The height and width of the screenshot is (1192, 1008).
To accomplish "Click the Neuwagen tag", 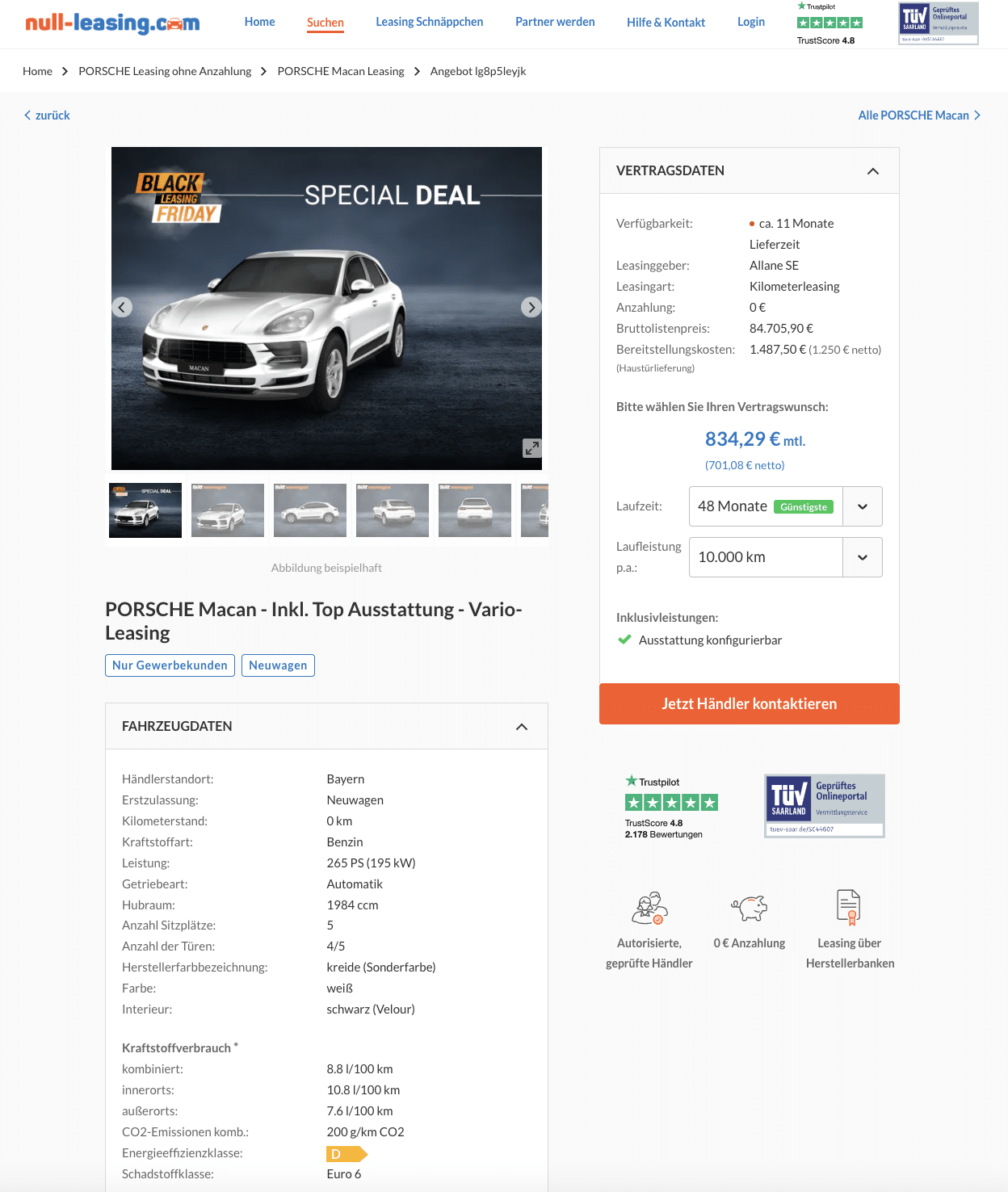I will tap(278, 665).
